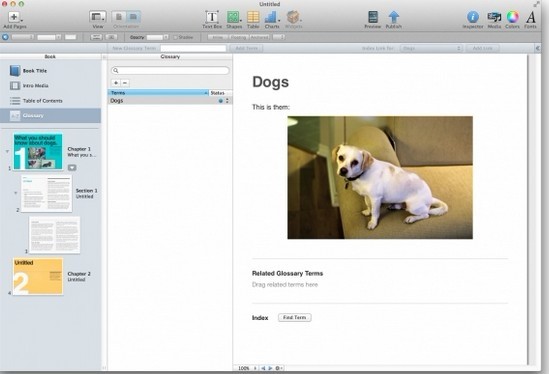Go to previous page arrow at bottom

tap(263, 368)
